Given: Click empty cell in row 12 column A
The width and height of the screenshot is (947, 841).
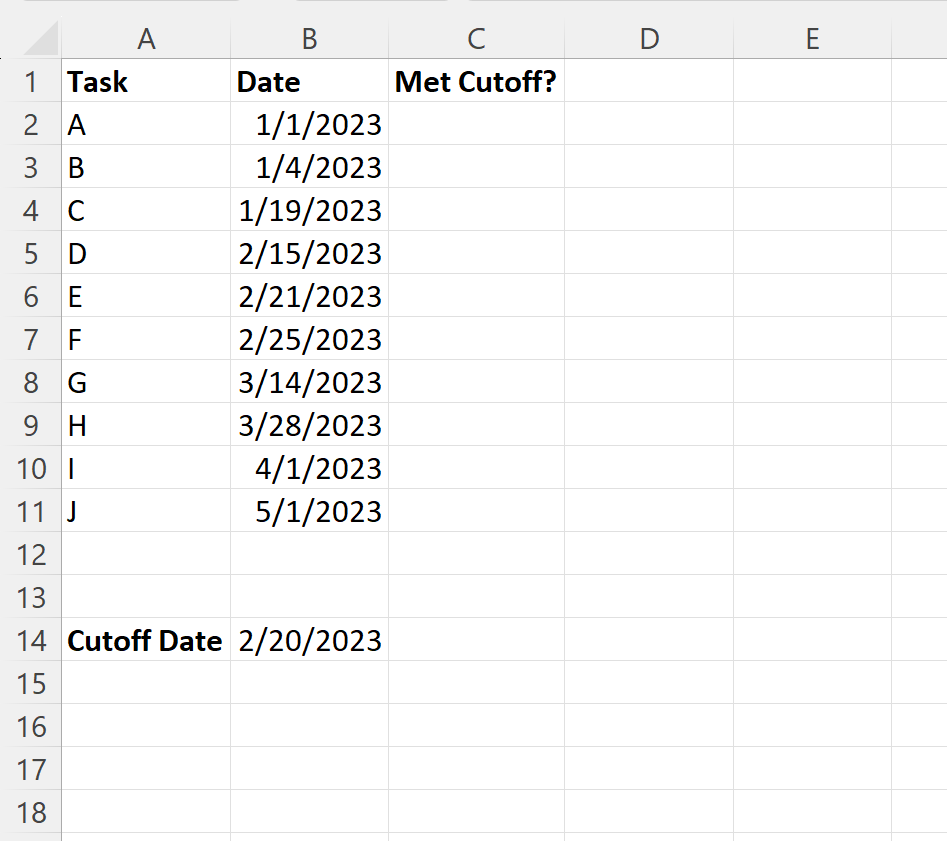Looking at the screenshot, I should point(146,554).
